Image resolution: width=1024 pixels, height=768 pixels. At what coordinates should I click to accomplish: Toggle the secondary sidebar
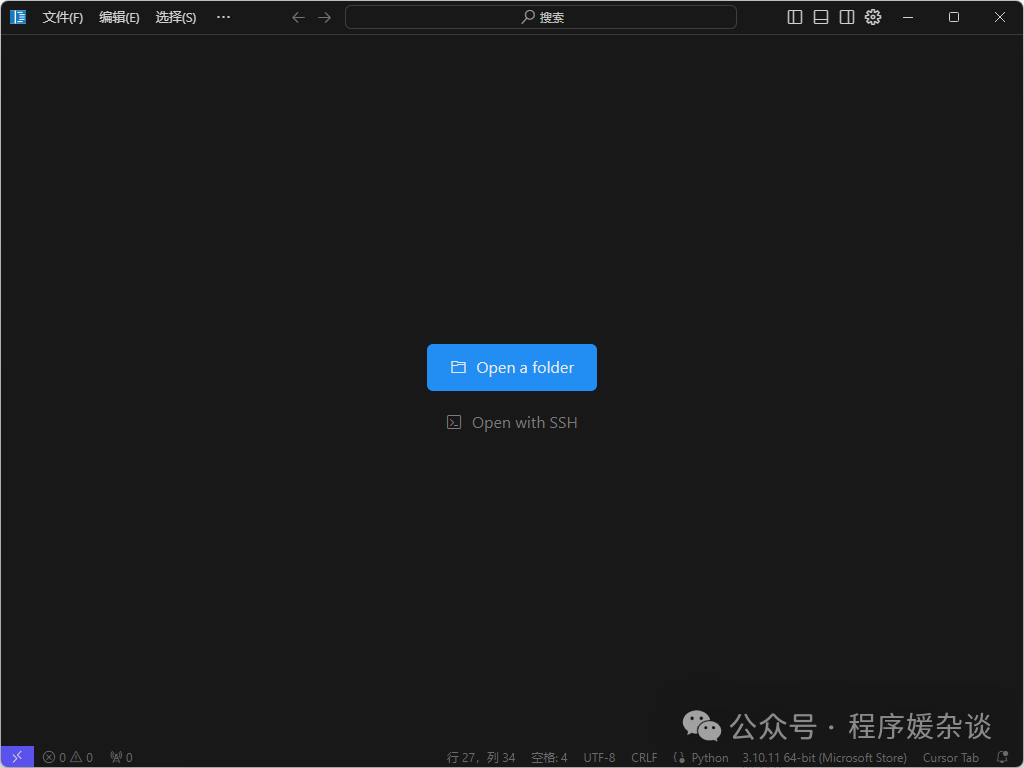[846, 17]
